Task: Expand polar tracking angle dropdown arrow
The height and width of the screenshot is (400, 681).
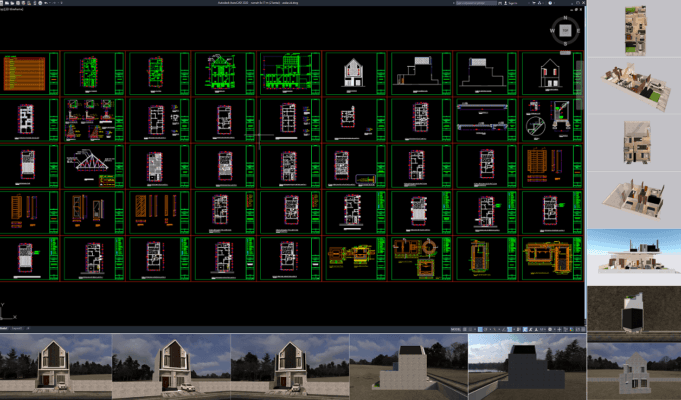Action: [x=490, y=329]
